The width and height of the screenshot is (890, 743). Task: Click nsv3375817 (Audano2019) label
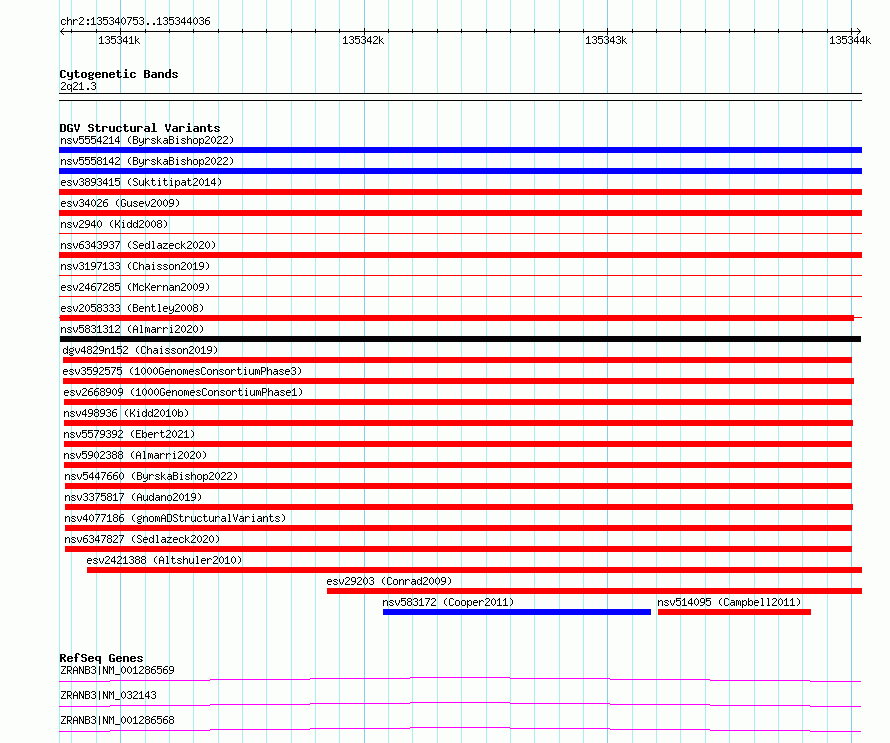pyautogui.click(x=133, y=497)
